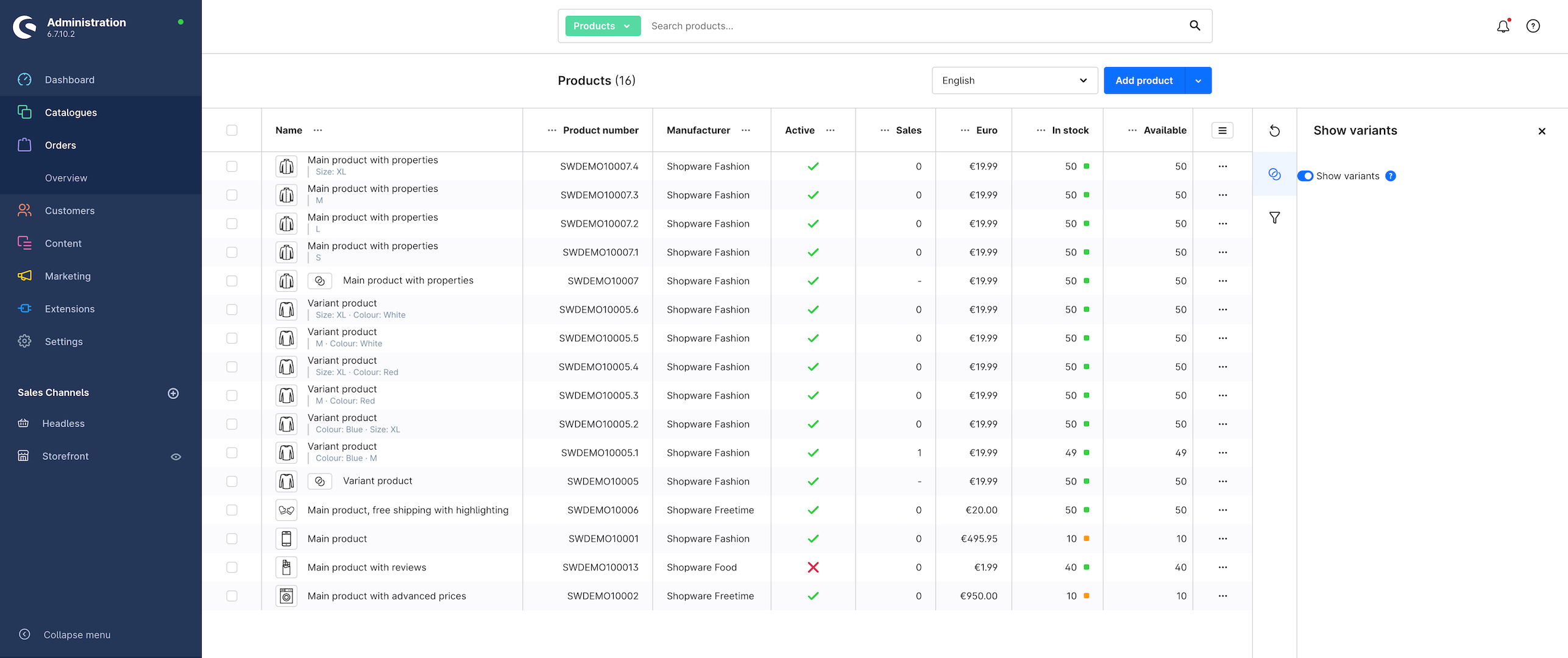Viewport: 1568px width, 658px height.
Task: Open In stock column options menu
Action: tap(1041, 130)
